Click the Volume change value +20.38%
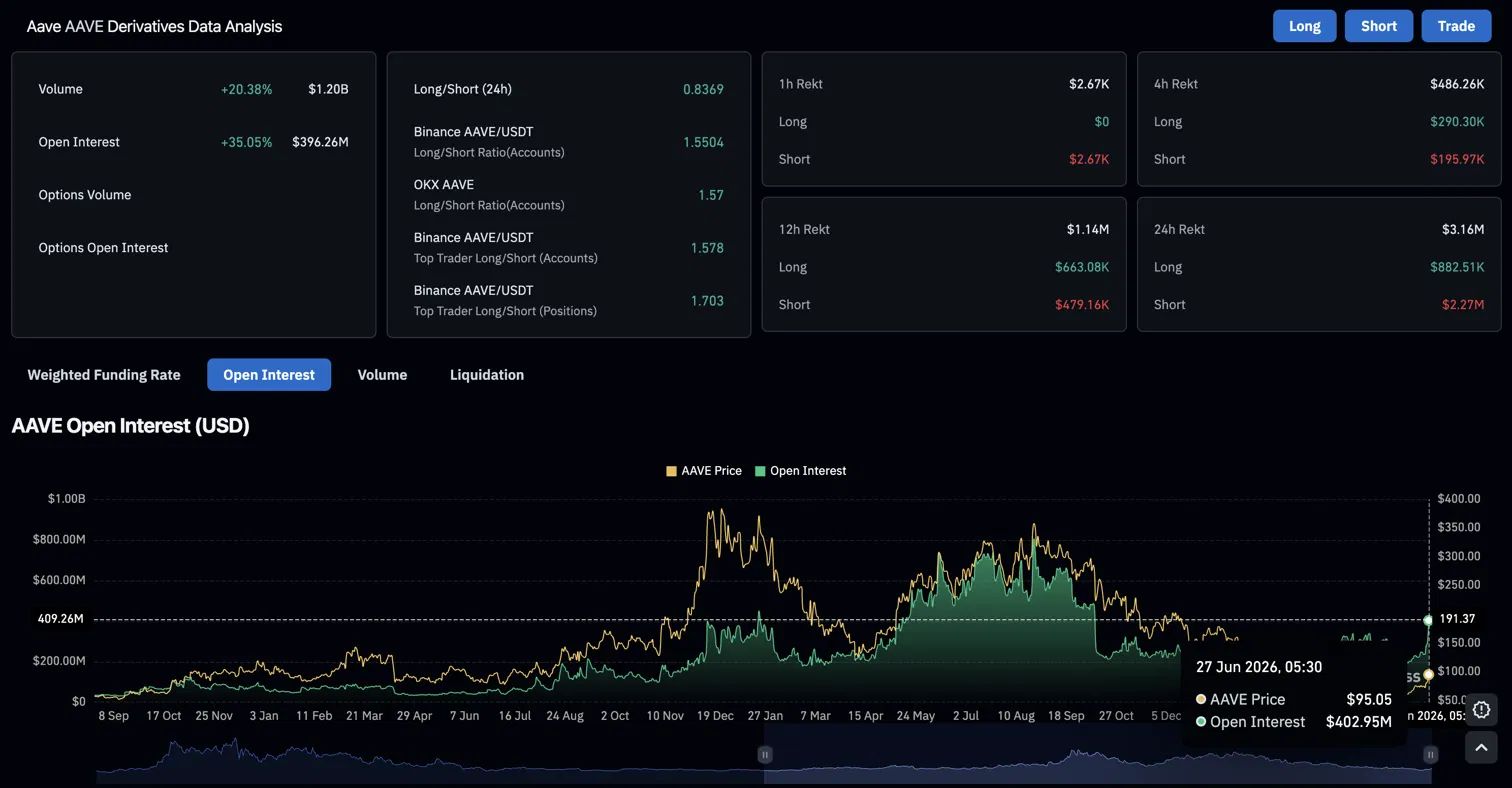This screenshot has height=788, width=1512. coord(246,89)
